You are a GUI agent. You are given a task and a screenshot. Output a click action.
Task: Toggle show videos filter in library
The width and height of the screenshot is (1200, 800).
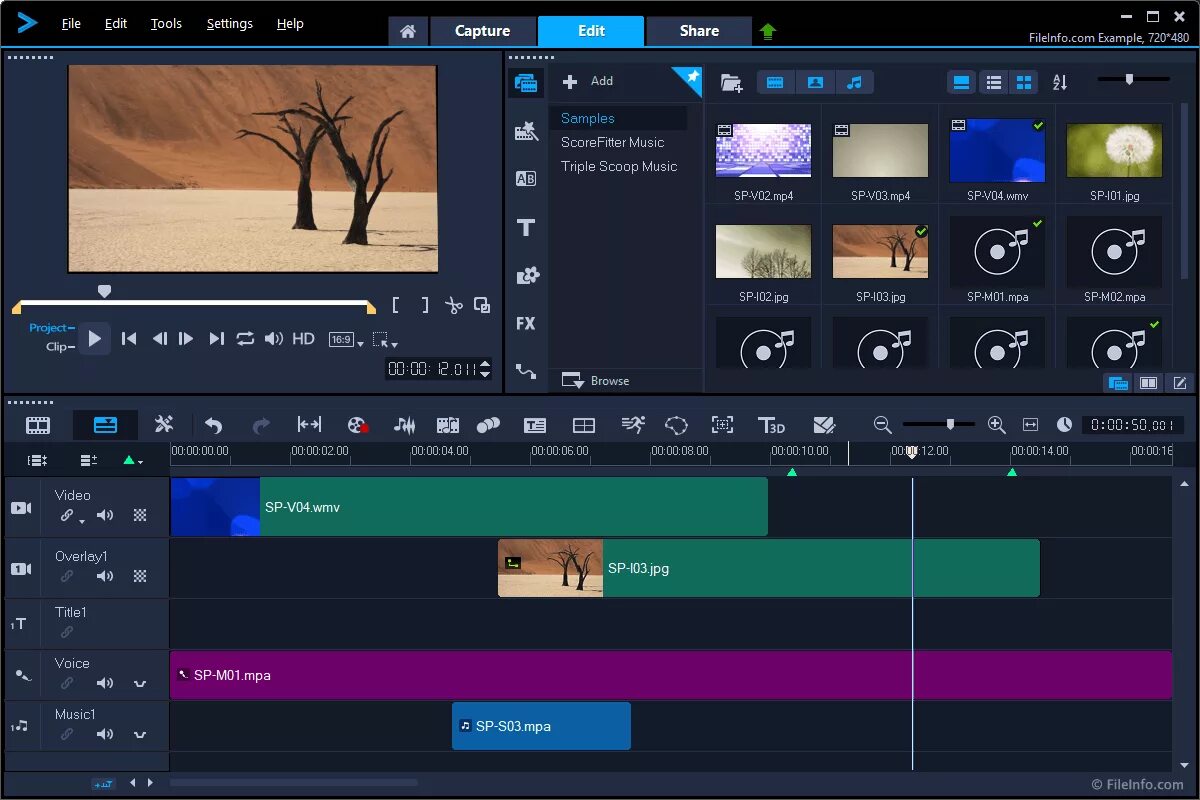(x=775, y=83)
